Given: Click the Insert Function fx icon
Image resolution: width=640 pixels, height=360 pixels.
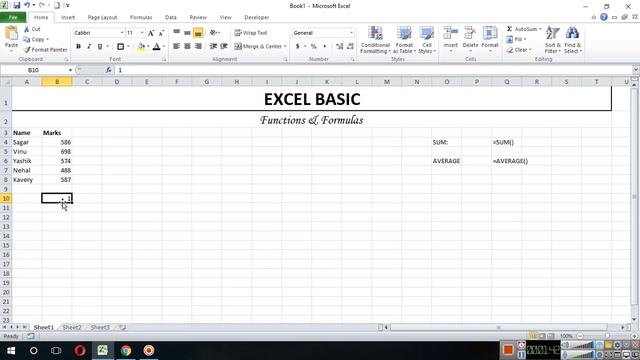Looking at the screenshot, I should tap(109, 70).
